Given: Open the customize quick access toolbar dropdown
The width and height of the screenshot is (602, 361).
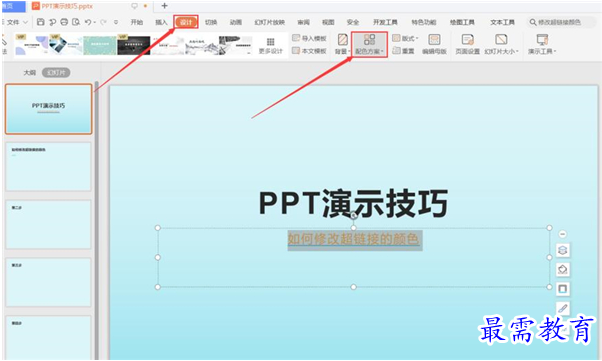Looking at the screenshot, I should [x=116, y=22].
